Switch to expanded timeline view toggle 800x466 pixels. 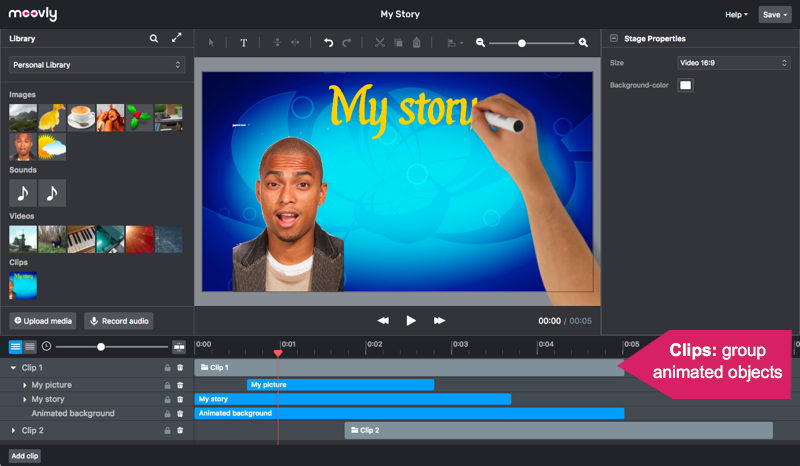click(x=16, y=346)
